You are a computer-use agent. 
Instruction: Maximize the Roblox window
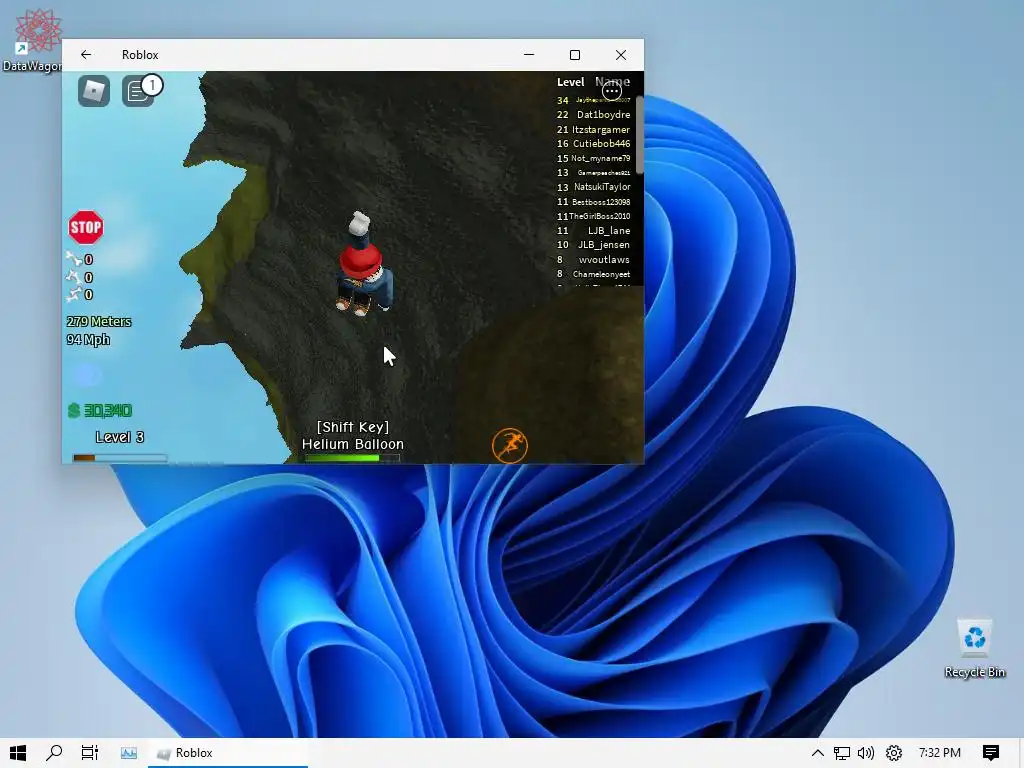click(575, 55)
